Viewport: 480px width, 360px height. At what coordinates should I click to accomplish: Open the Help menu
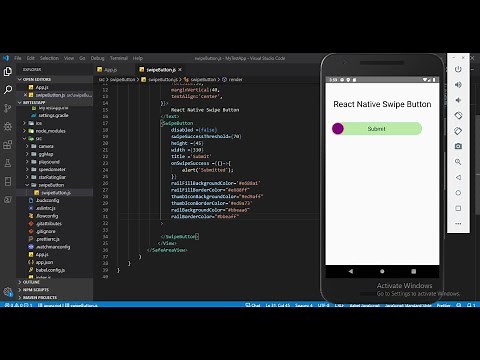(137, 58)
